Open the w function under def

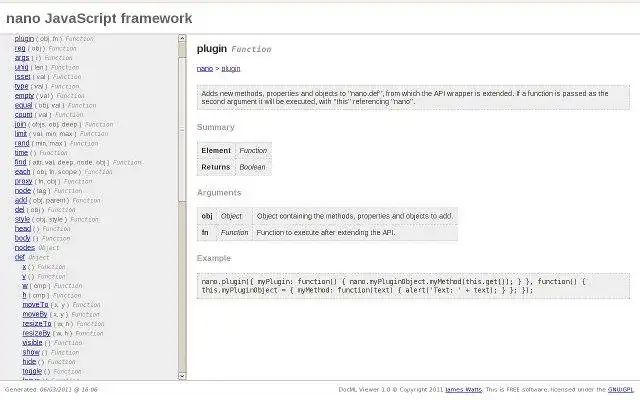[x=25, y=286]
